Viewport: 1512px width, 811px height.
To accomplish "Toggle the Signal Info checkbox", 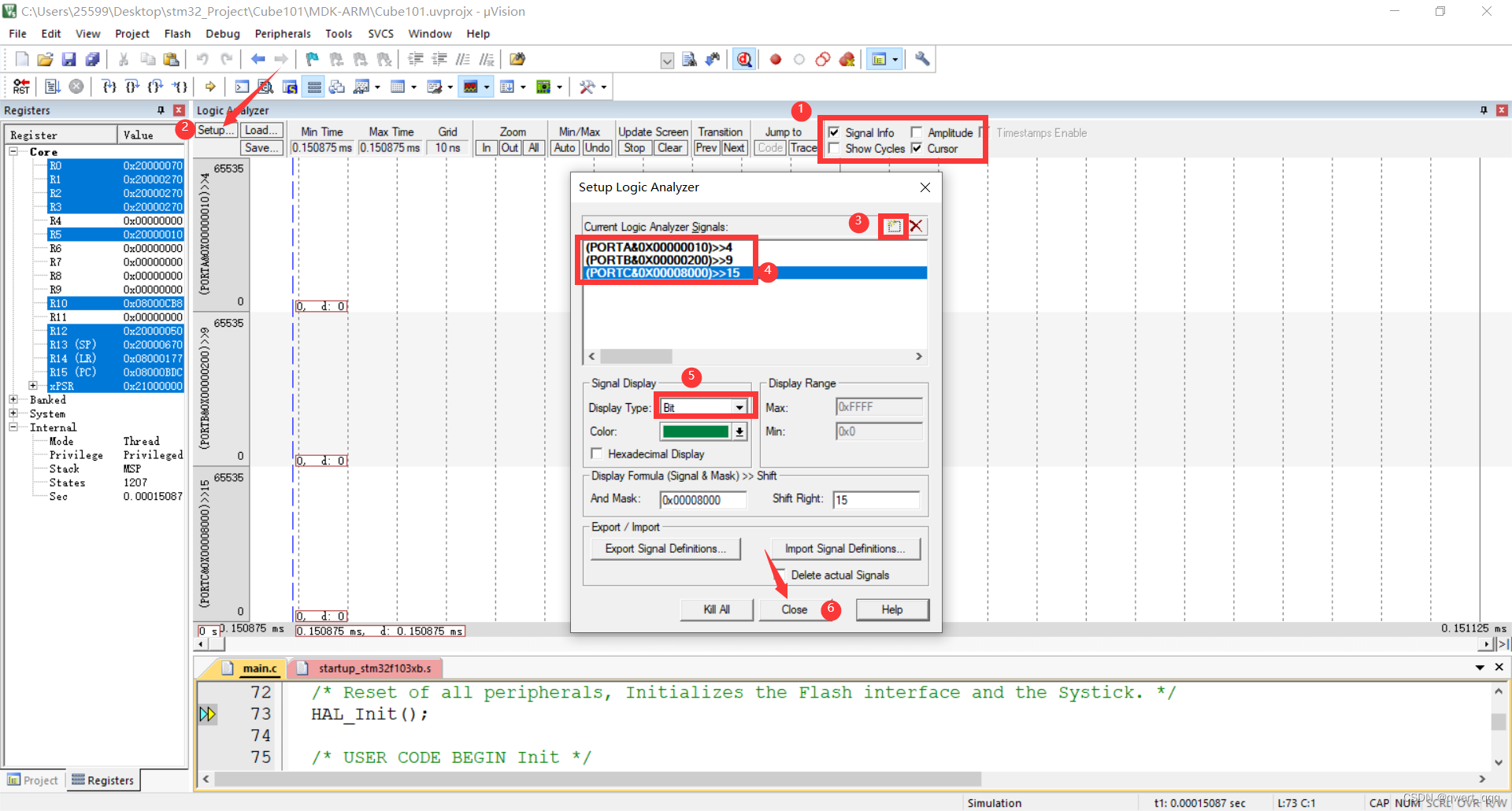I will click(x=834, y=132).
